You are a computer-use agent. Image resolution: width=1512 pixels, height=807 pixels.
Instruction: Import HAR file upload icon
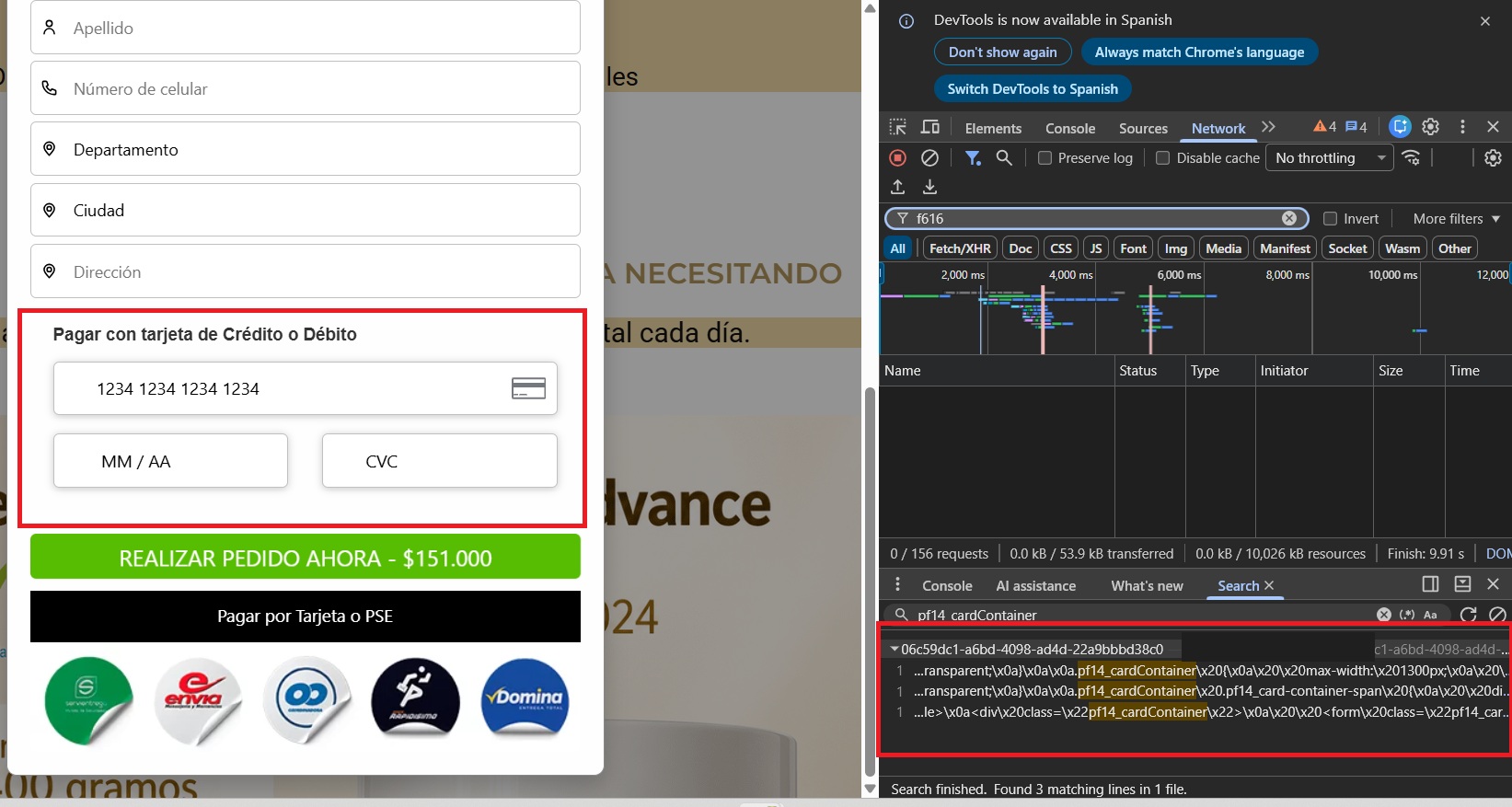coord(897,187)
